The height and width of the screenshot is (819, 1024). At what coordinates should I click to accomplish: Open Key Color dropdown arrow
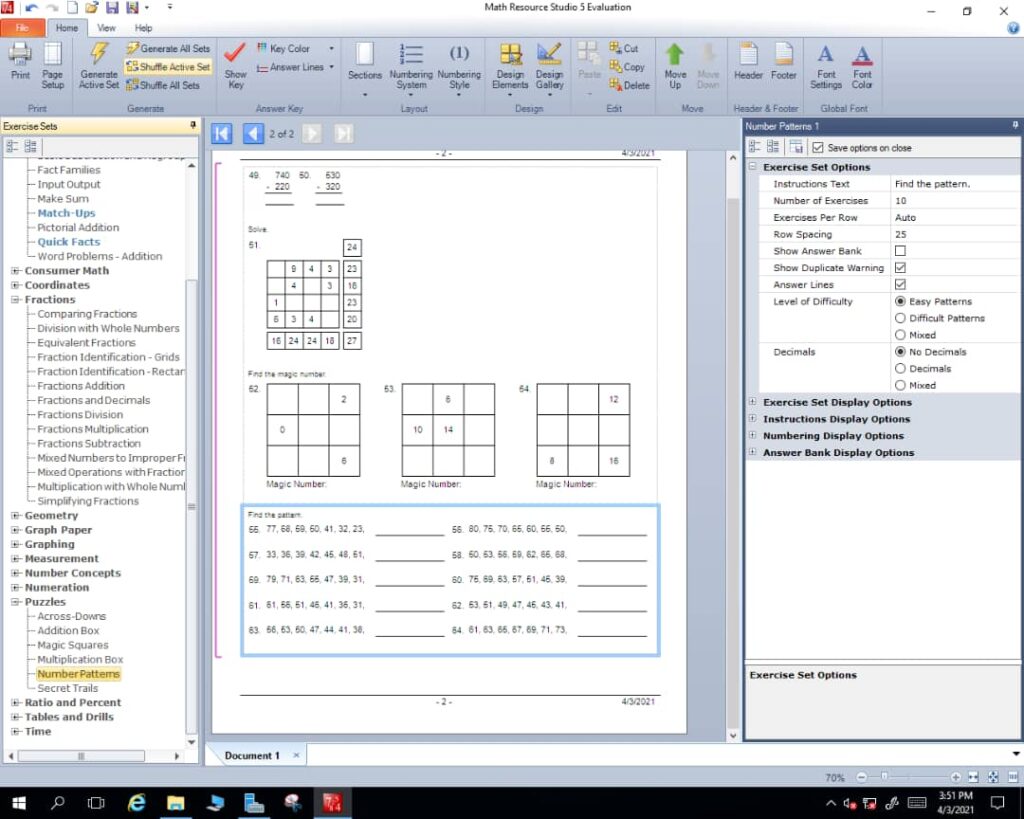coord(331,48)
